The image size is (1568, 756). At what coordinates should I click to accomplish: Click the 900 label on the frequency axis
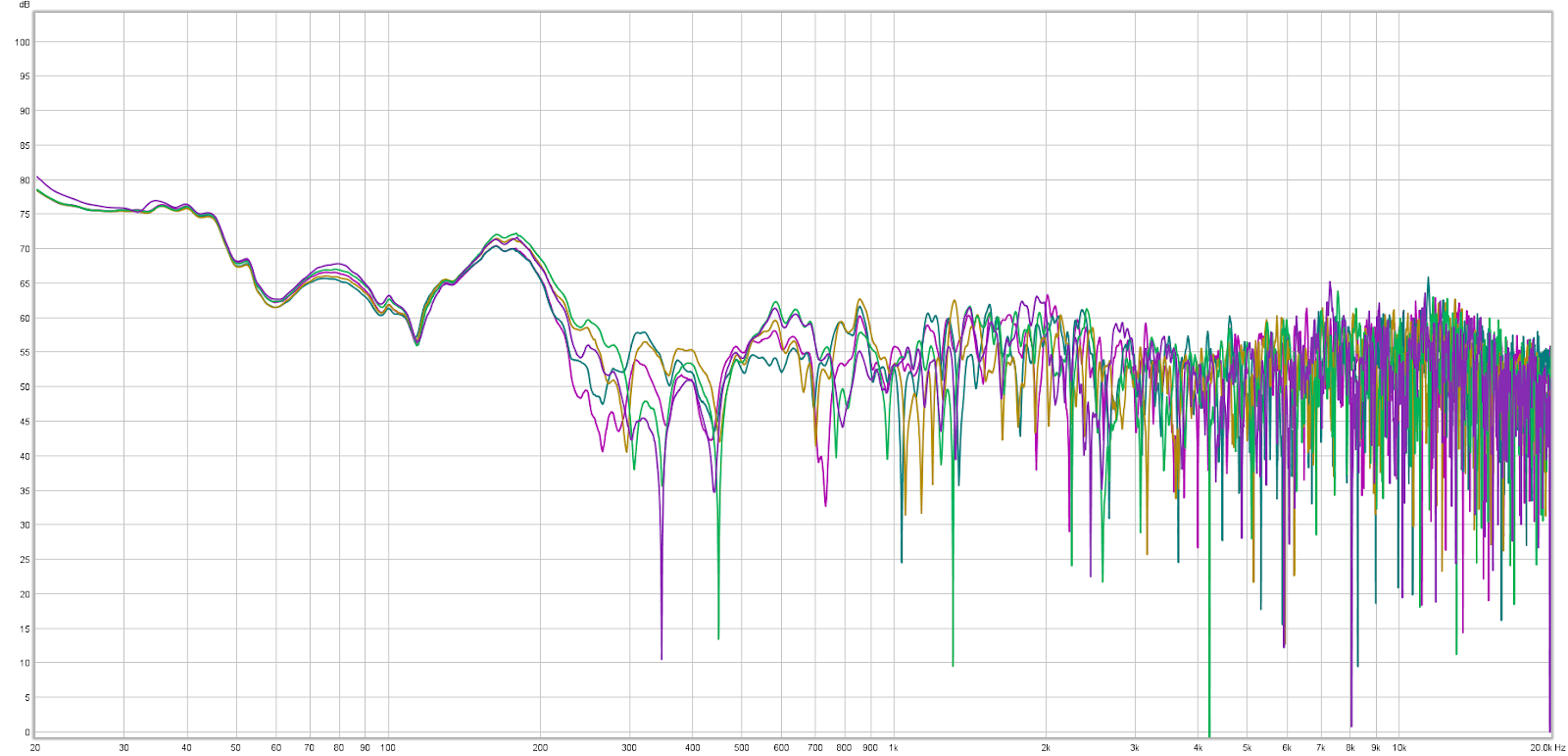click(x=870, y=747)
